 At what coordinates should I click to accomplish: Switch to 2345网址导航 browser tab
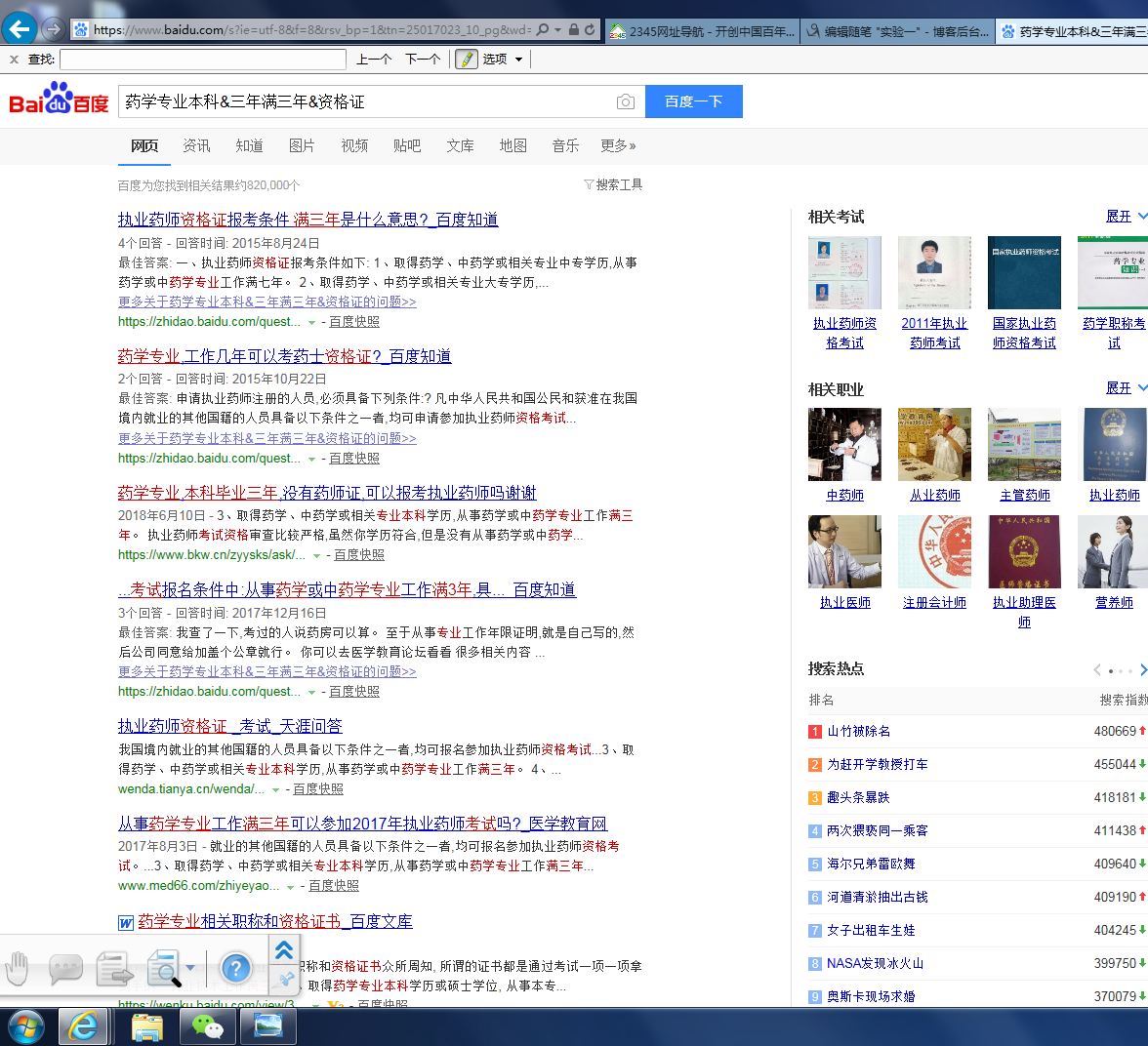pyautogui.click(x=702, y=31)
